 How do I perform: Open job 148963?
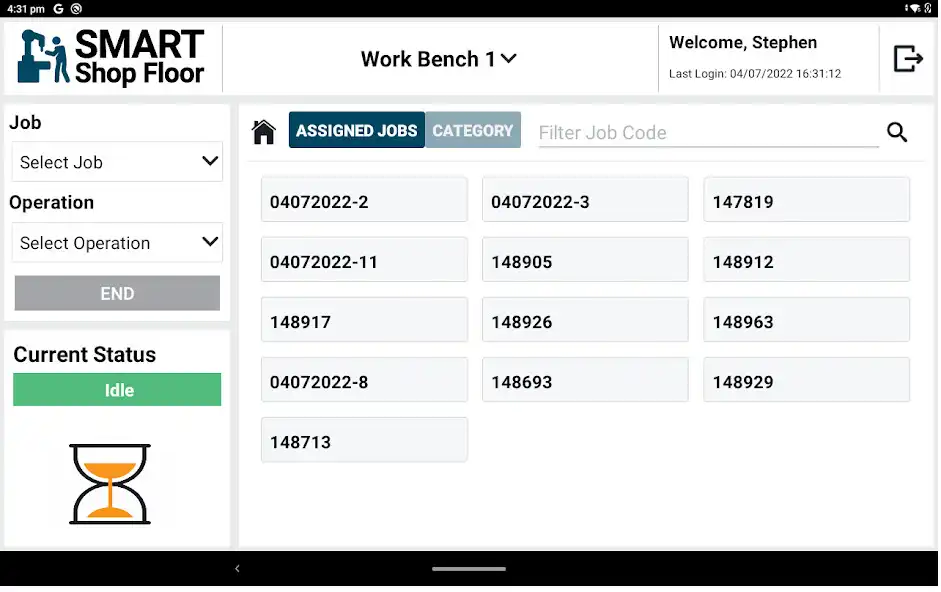(x=806, y=319)
